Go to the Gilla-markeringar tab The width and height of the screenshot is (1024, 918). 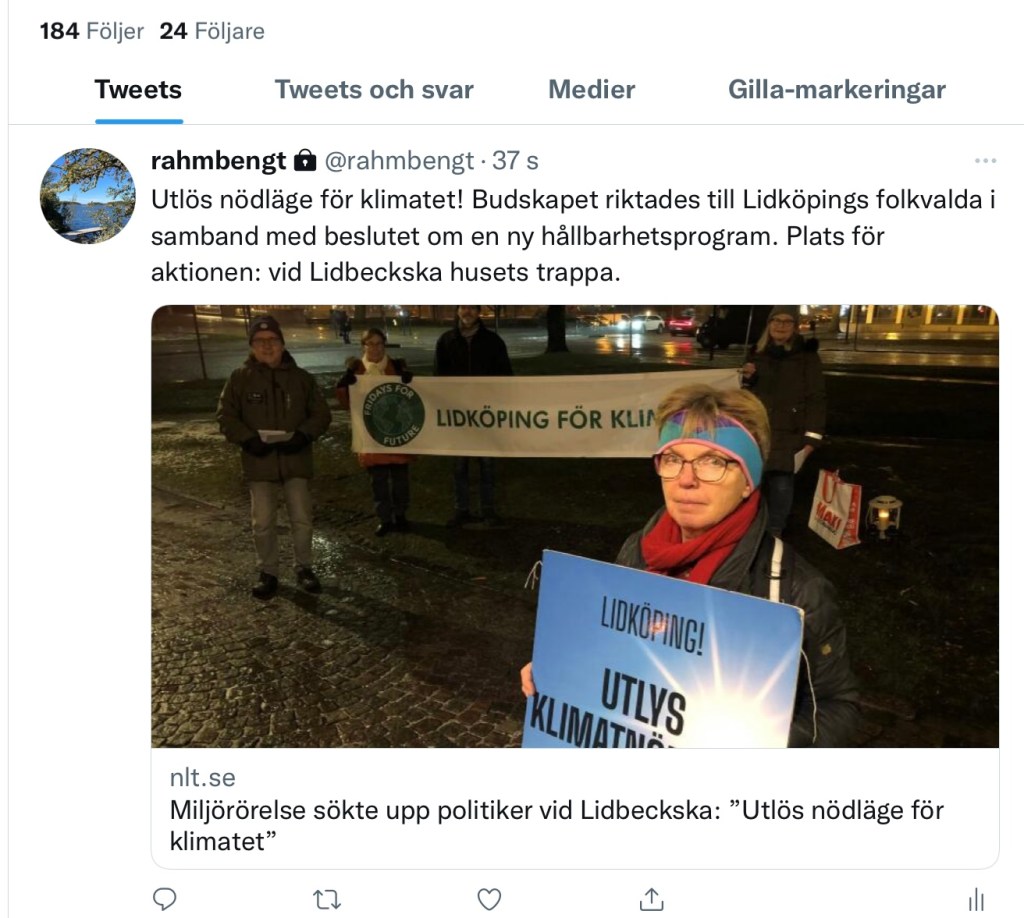(837, 89)
